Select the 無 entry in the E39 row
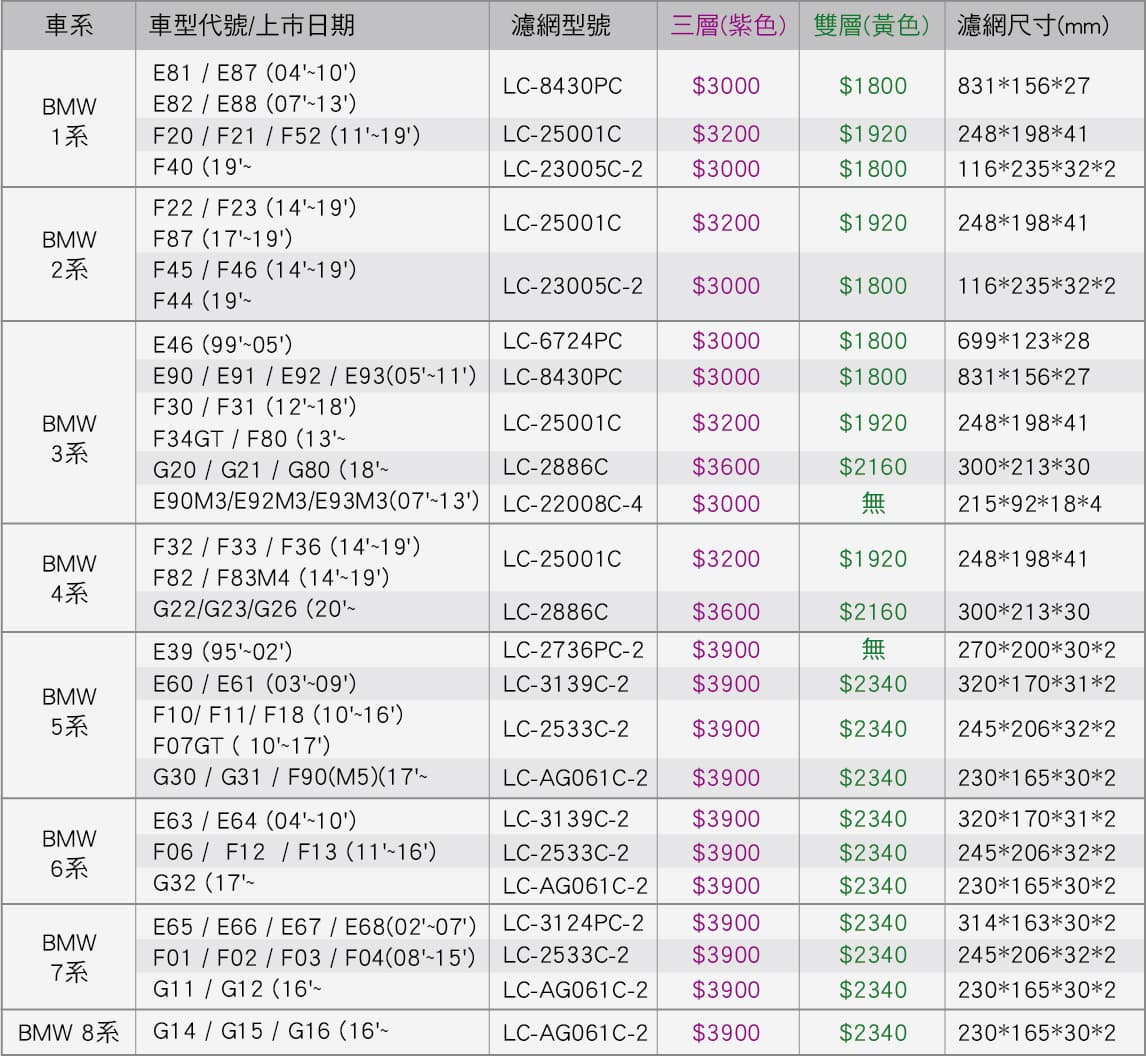Viewport: 1147px width, 1056px height. pyautogui.click(x=873, y=649)
